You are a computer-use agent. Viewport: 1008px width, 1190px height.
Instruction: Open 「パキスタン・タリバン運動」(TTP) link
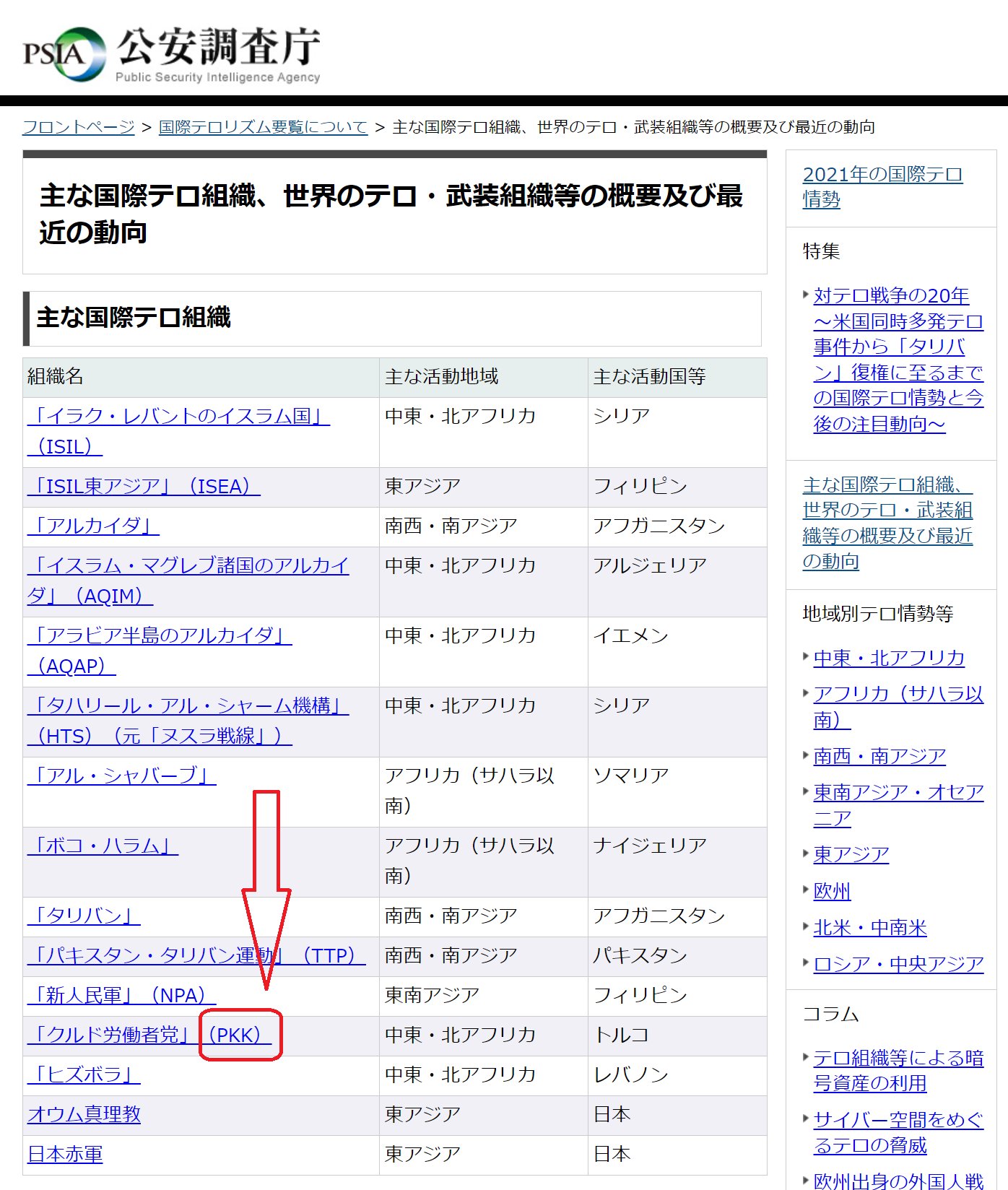coord(196,955)
